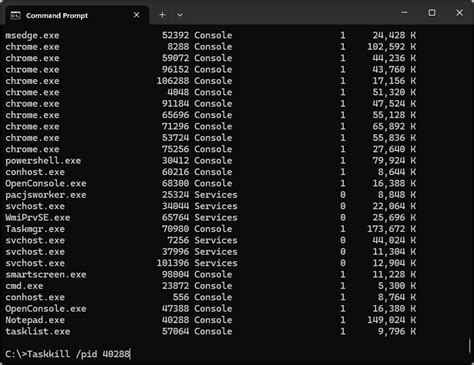Click Notepad.exe process name

35,320
